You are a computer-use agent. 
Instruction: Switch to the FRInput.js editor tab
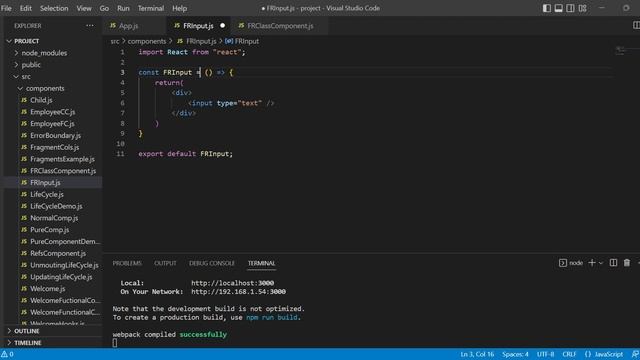[198, 26]
